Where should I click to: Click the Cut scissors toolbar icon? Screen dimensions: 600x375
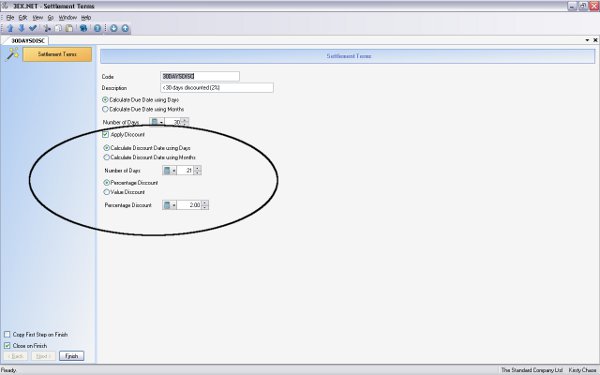(x=47, y=28)
